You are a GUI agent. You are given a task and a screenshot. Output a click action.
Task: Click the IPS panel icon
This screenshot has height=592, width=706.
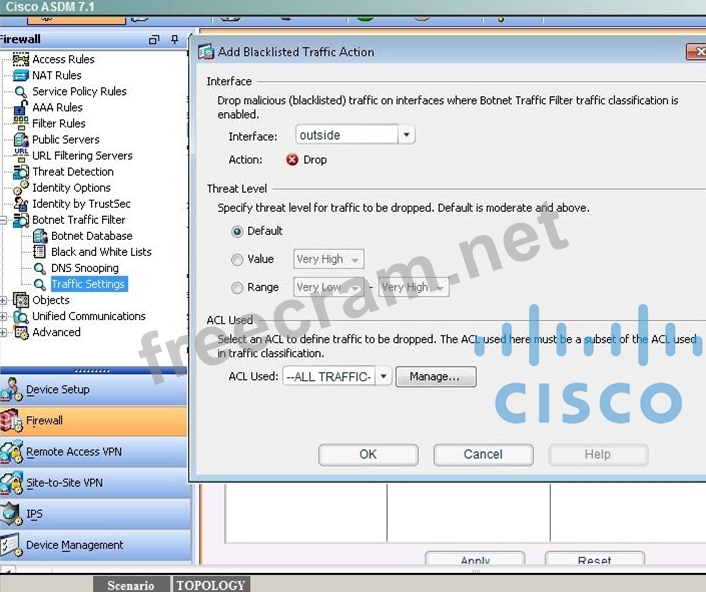click(11, 514)
